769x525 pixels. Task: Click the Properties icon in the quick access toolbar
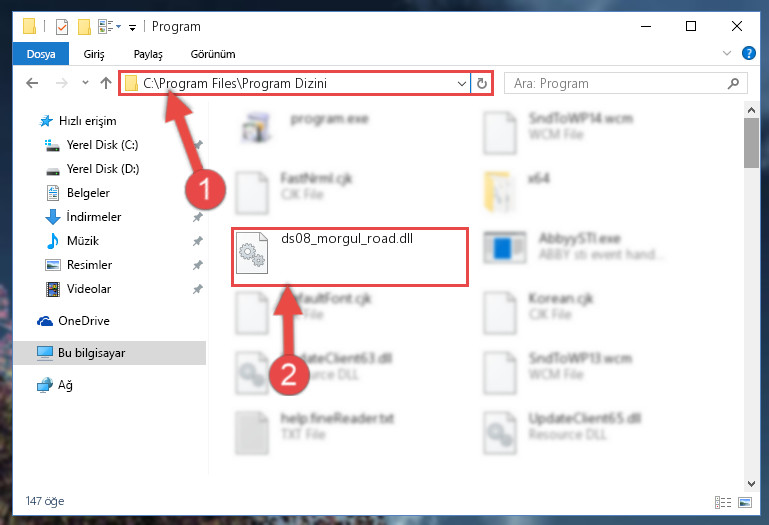pos(62,26)
